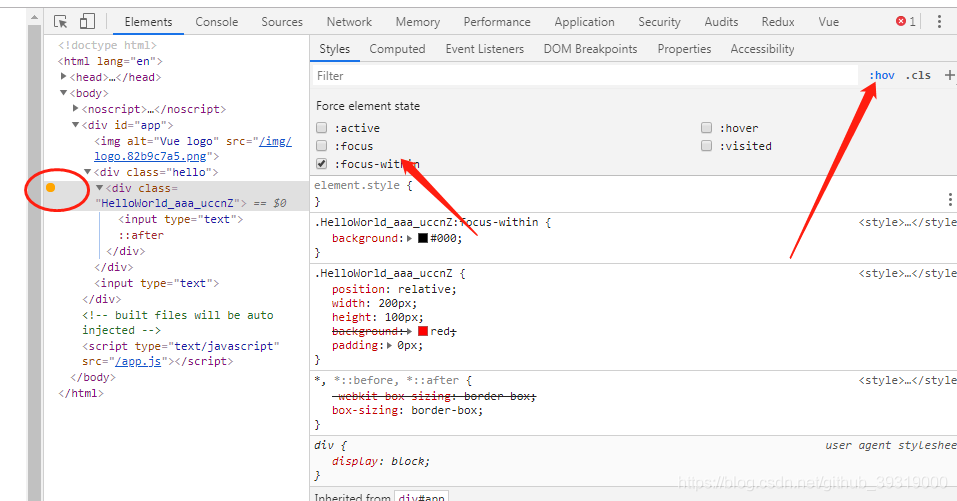This screenshot has height=501, width=957.
Task: Open the Audits tab
Action: (x=721, y=22)
